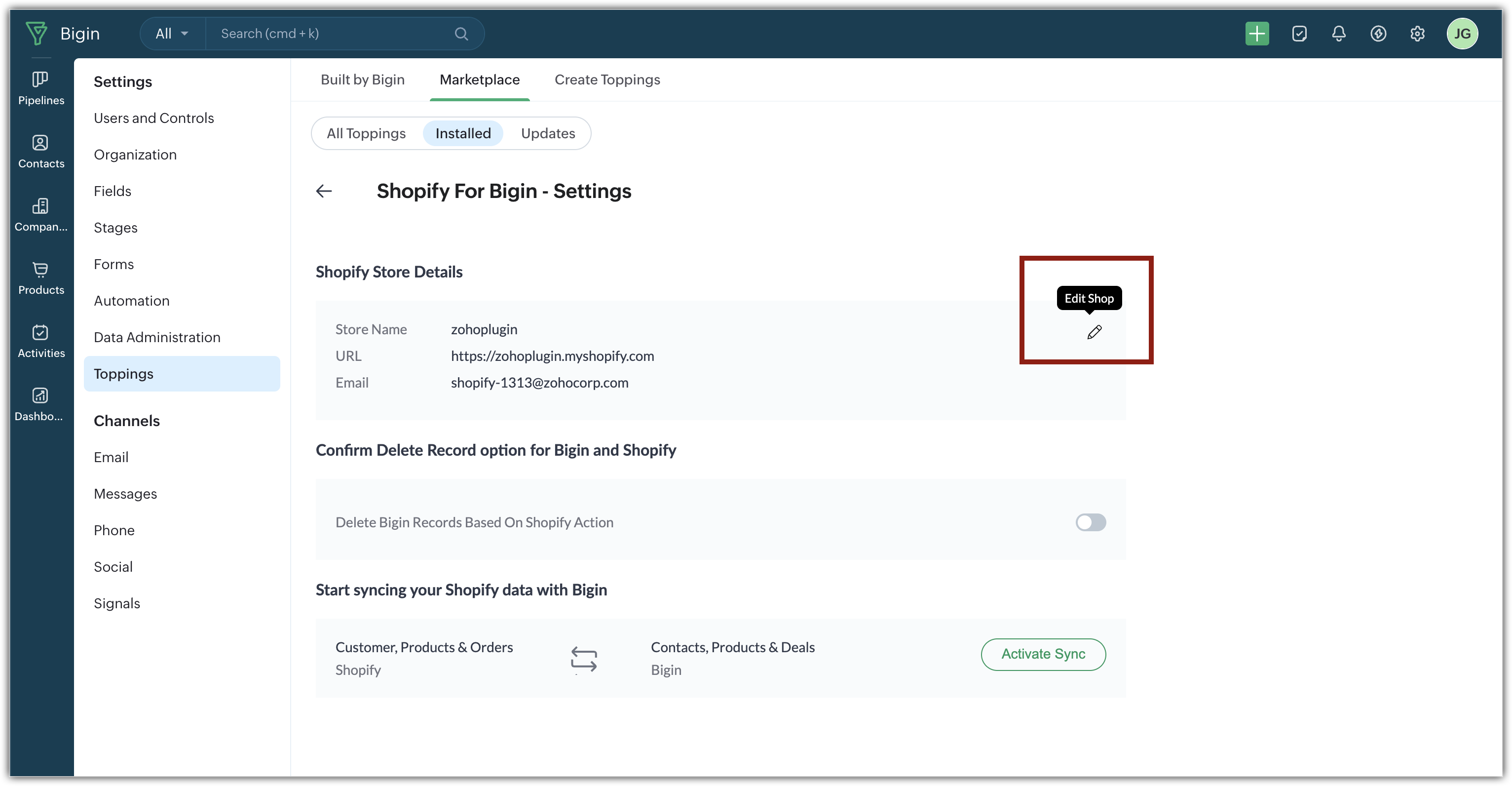Click the Activate Sync button
The image size is (1512, 786).
pyautogui.click(x=1043, y=654)
